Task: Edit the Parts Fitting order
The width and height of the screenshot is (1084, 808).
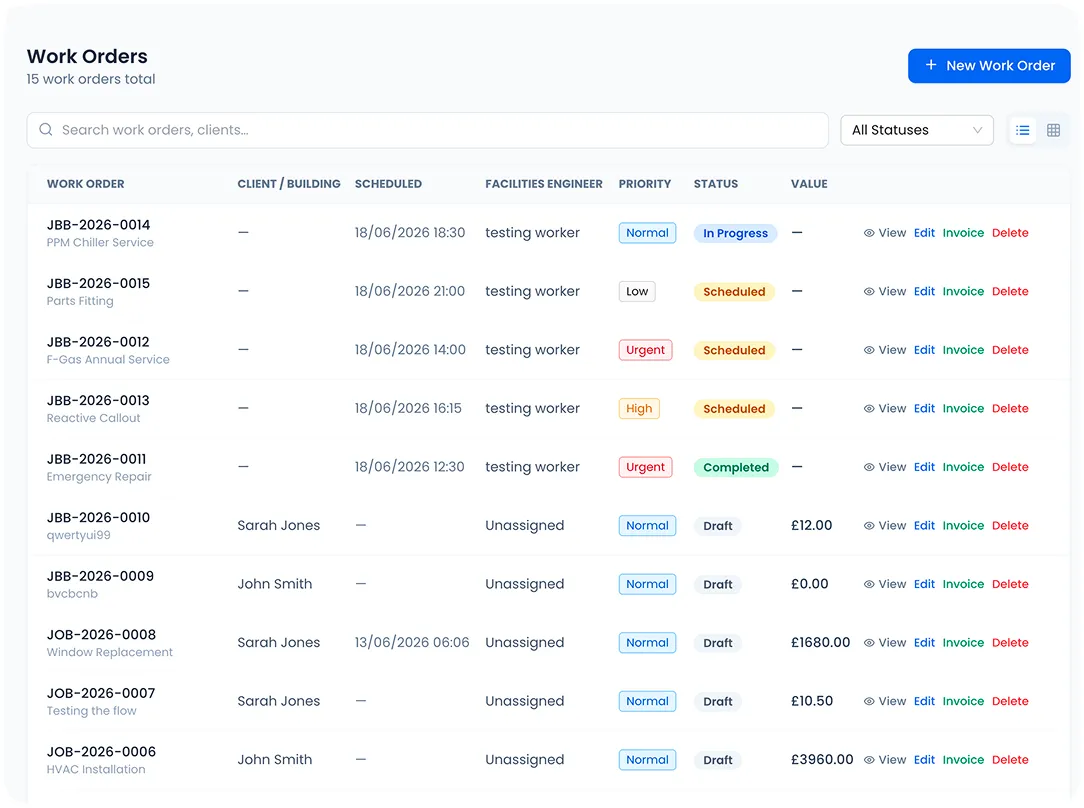Action: pos(924,292)
